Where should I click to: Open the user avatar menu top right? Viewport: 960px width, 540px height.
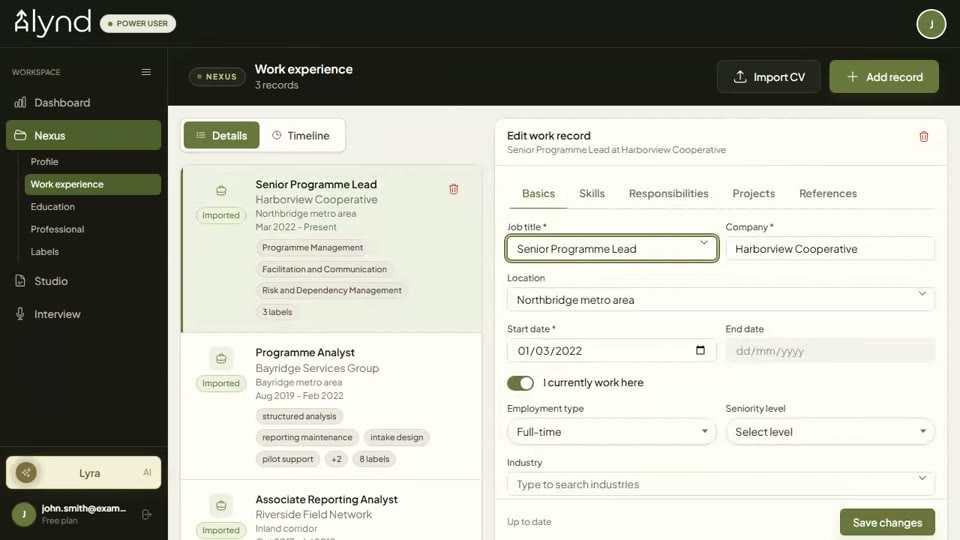point(931,24)
